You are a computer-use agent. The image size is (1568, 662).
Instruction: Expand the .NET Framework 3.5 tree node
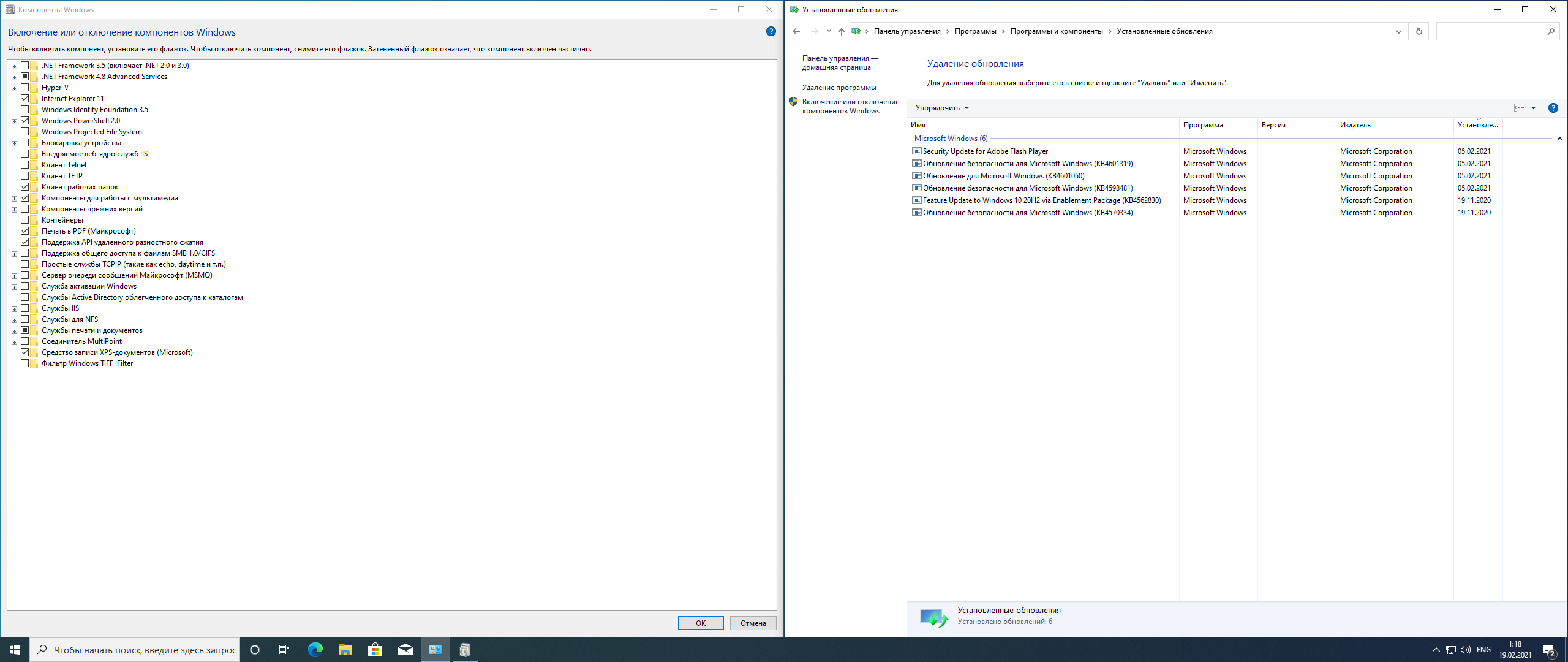(x=14, y=66)
